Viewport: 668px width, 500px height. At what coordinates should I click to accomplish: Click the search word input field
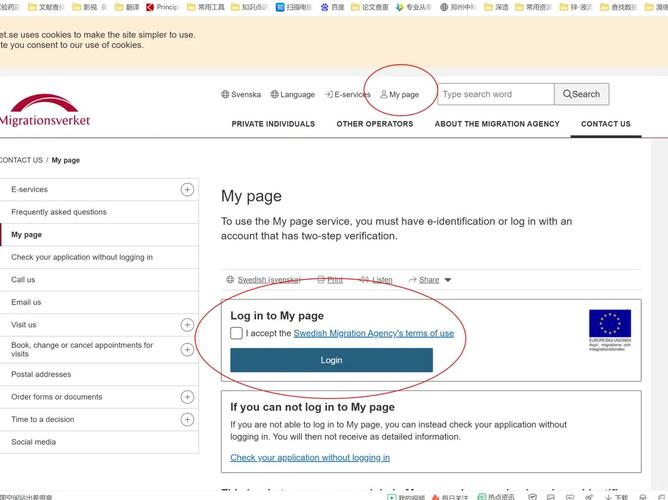click(495, 94)
